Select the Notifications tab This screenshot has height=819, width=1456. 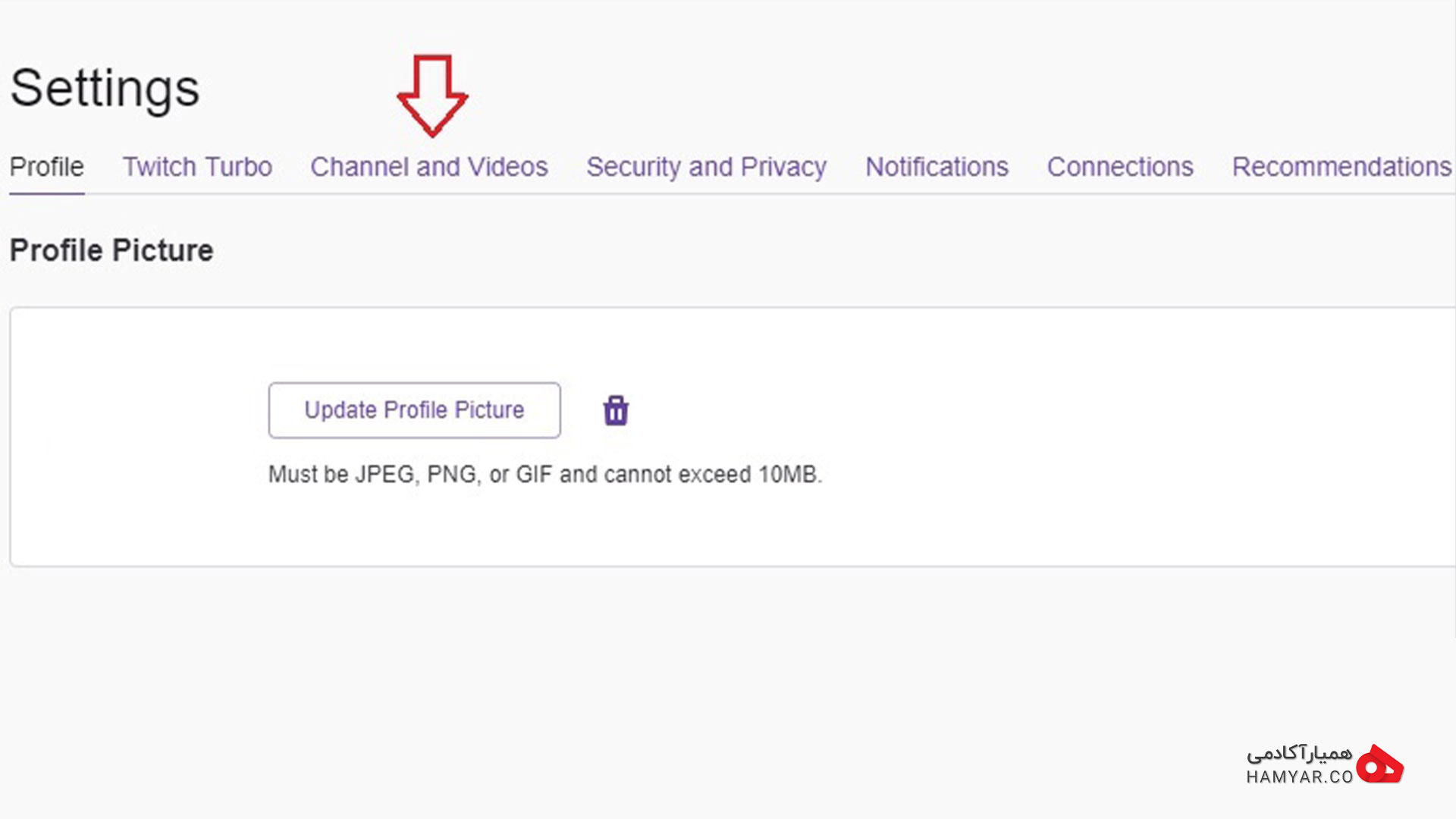[x=937, y=167]
